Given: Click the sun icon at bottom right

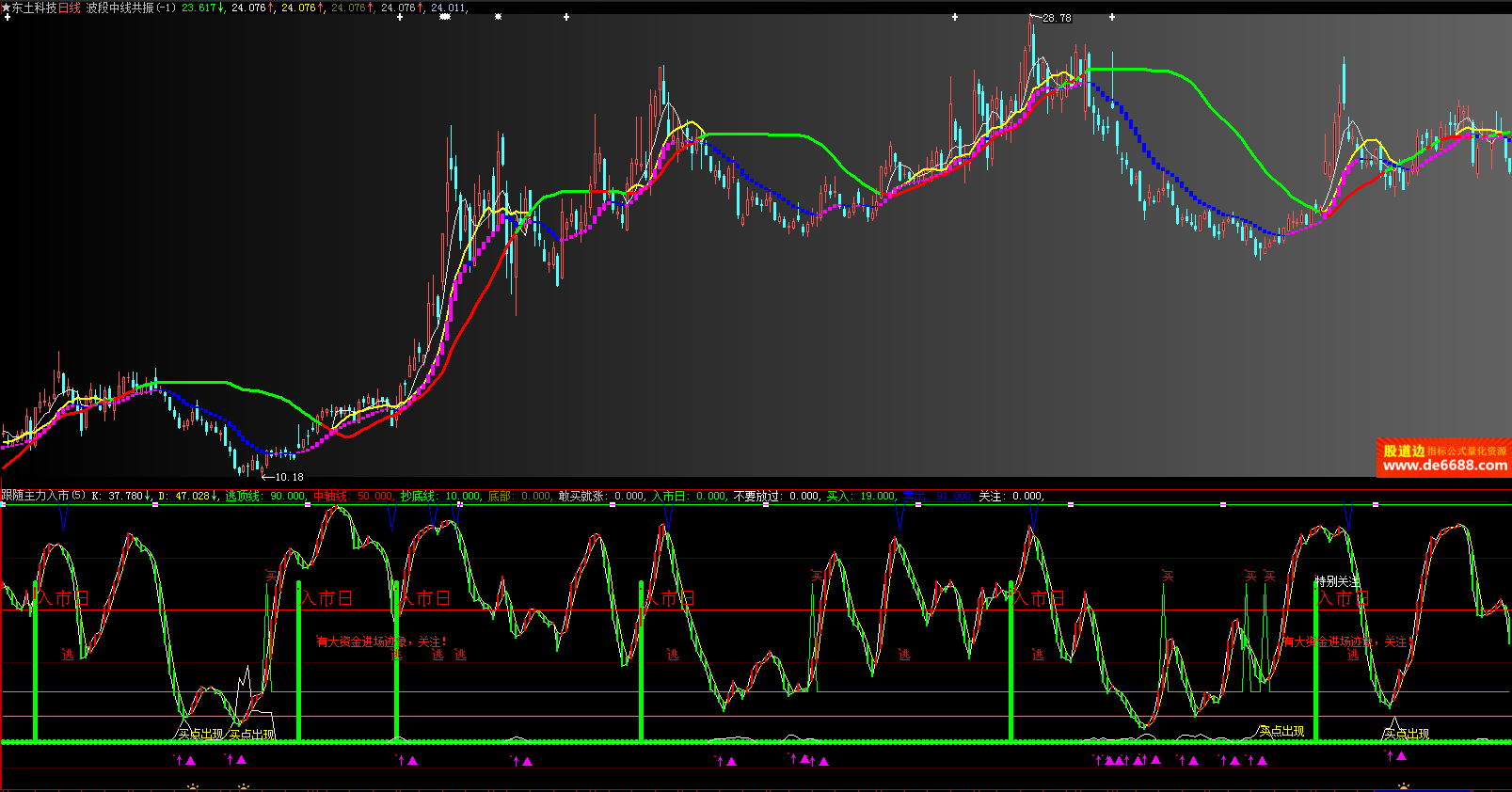Looking at the screenshot, I should click(1403, 786).
